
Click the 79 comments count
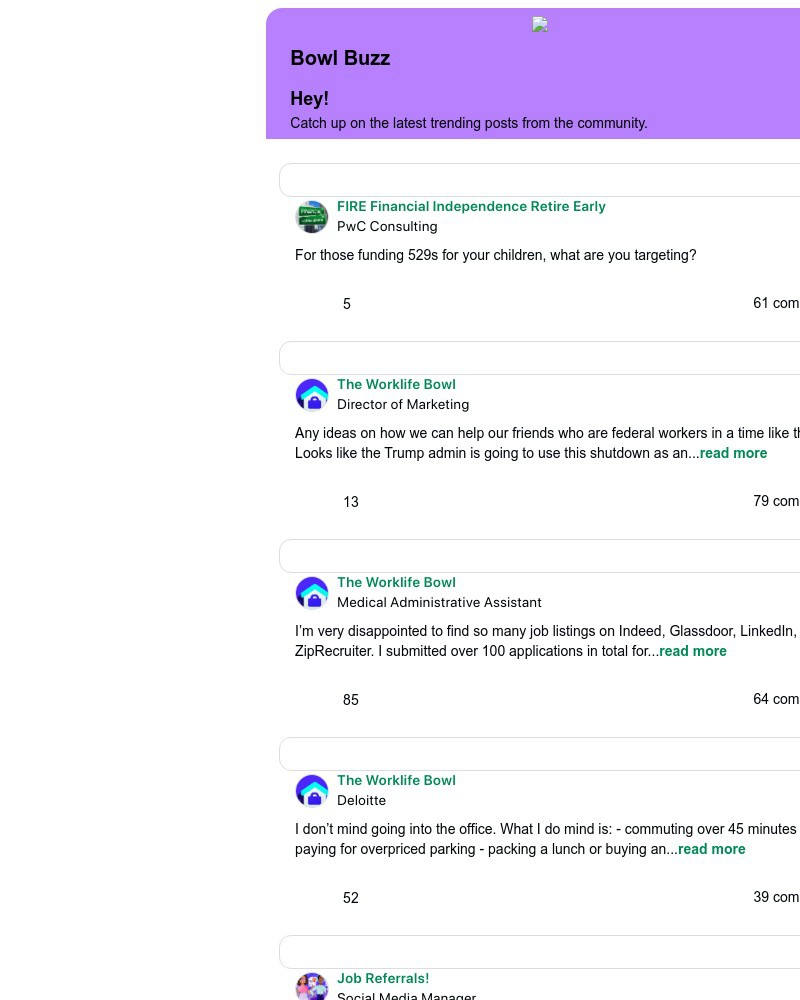(x=776, y=501)
